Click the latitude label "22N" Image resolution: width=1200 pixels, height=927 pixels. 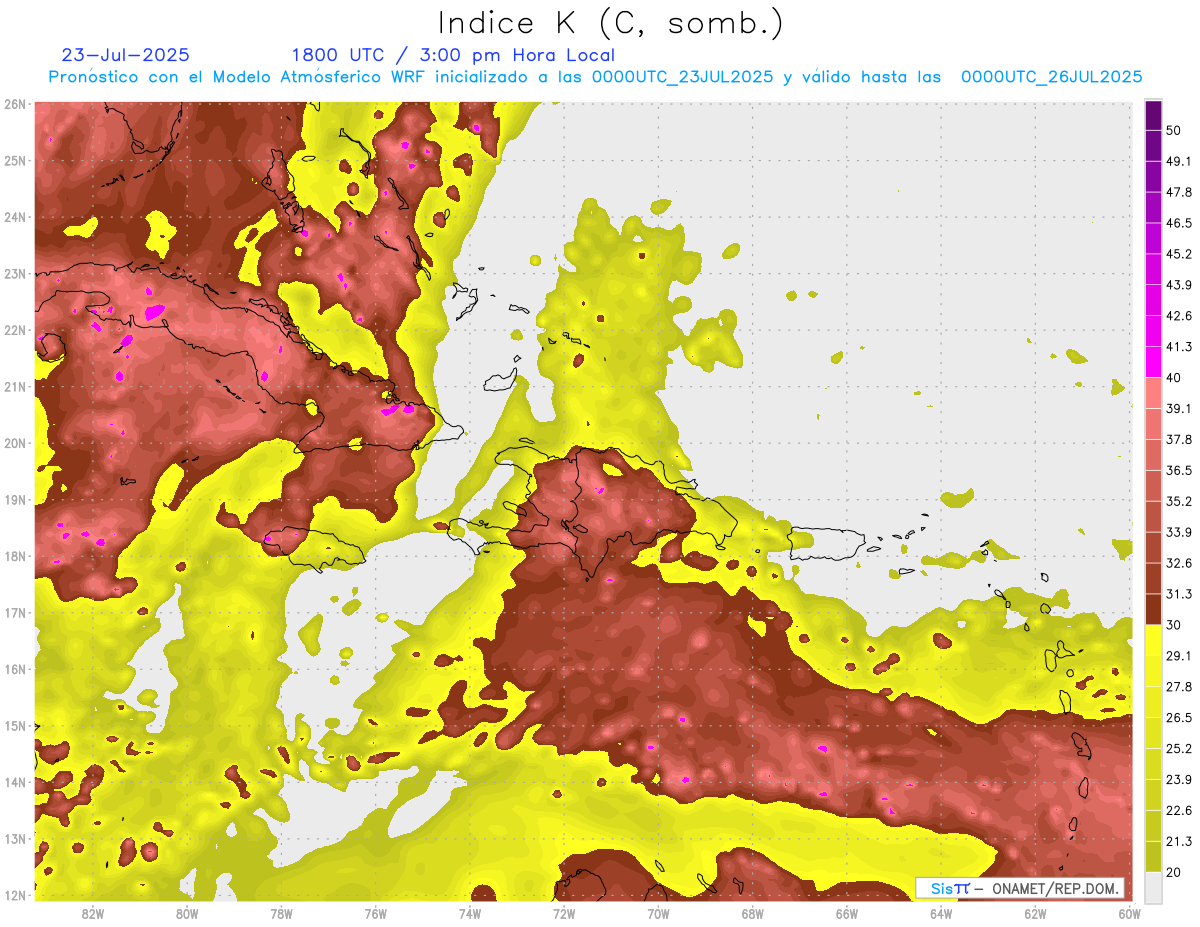(x=15, y=330)
